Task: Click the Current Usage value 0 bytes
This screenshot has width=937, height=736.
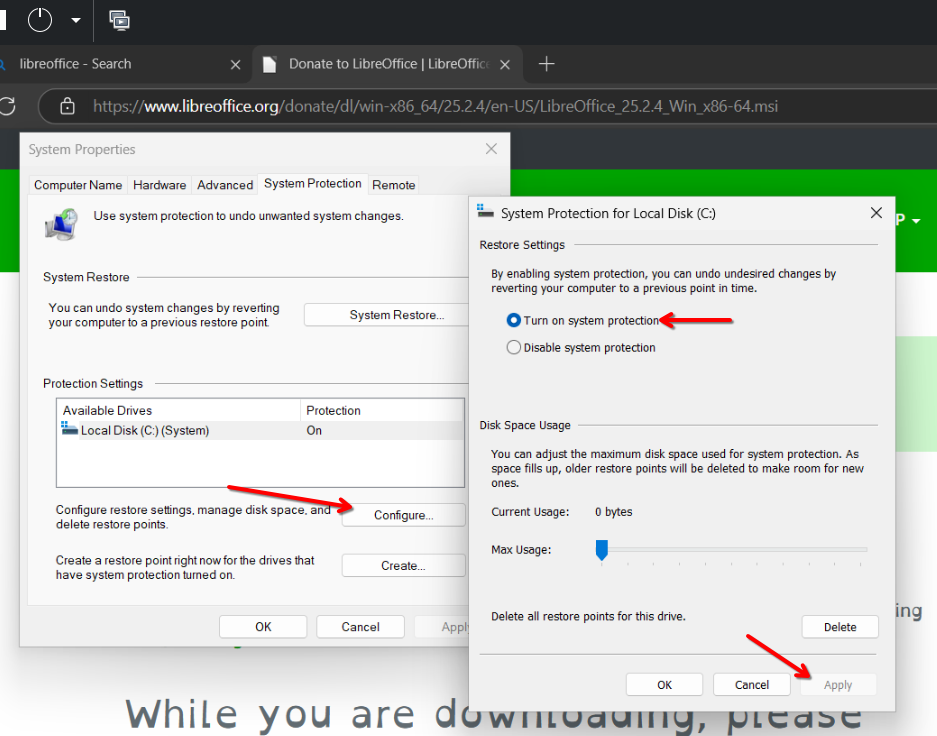Action: point(613,512)
